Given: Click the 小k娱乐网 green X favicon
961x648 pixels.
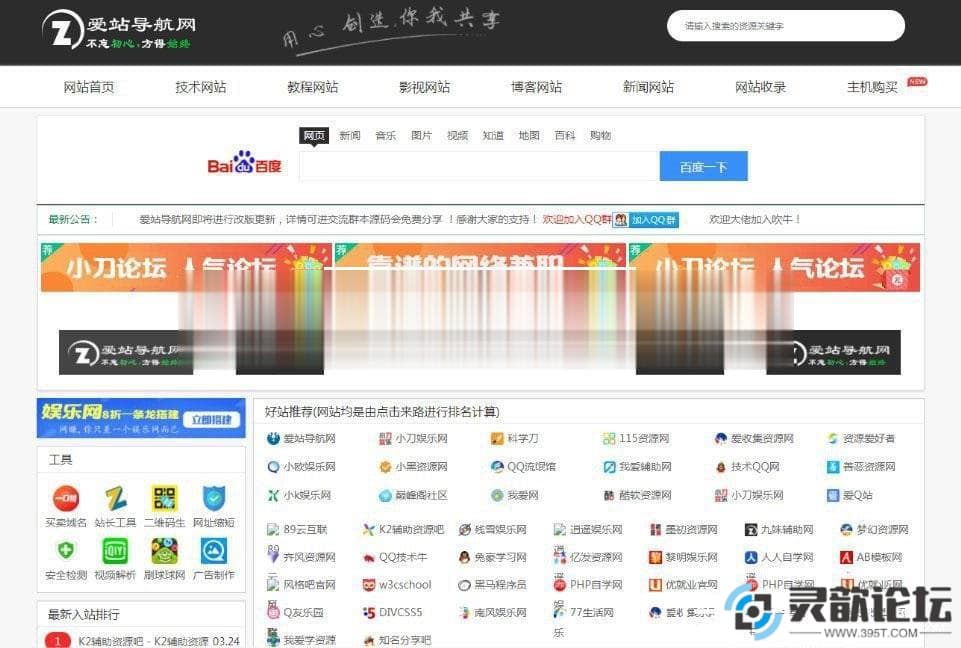Looking at the screenshot, I should pos(273,495).
